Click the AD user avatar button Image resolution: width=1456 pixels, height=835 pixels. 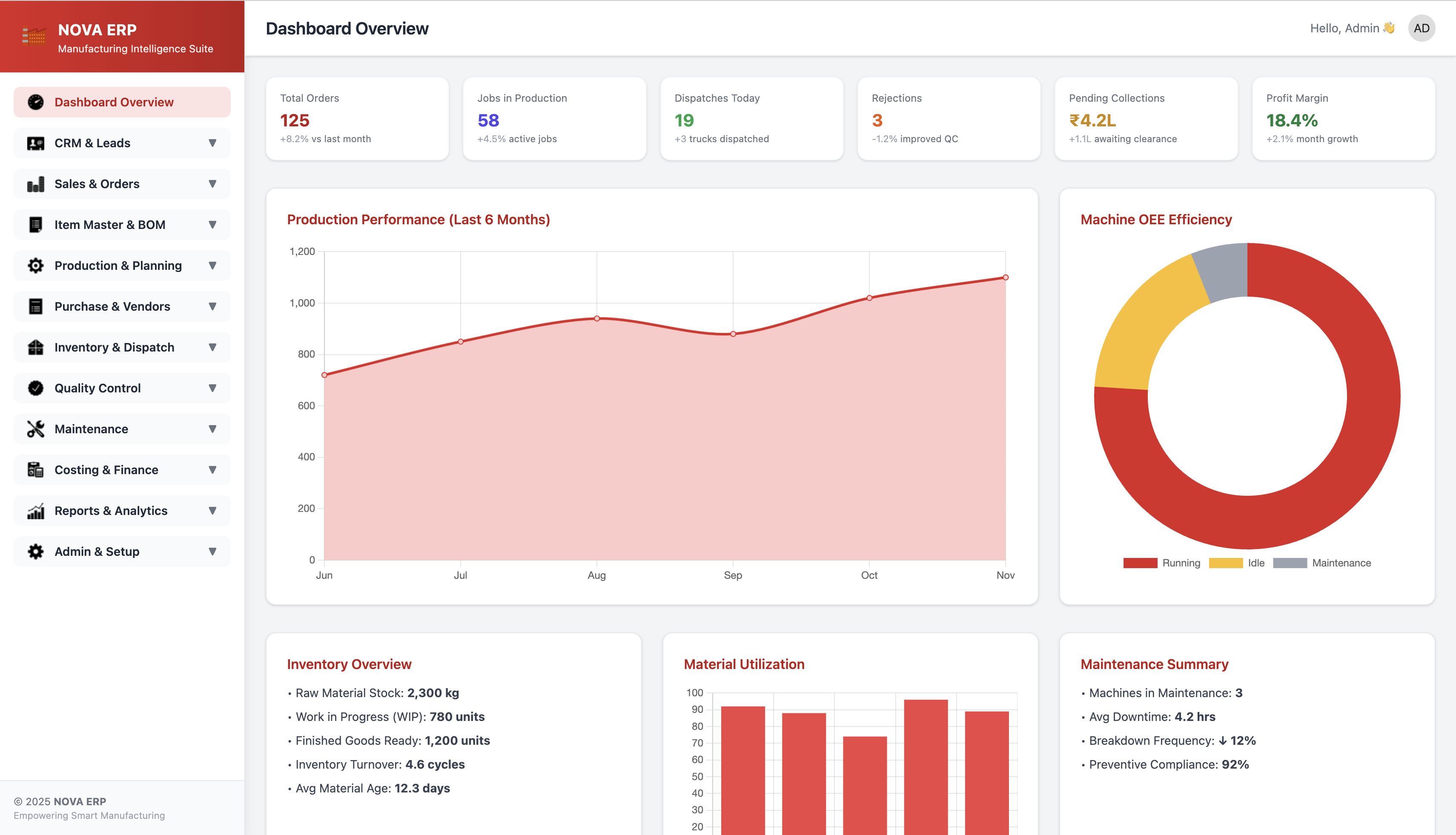point(1421,29)
